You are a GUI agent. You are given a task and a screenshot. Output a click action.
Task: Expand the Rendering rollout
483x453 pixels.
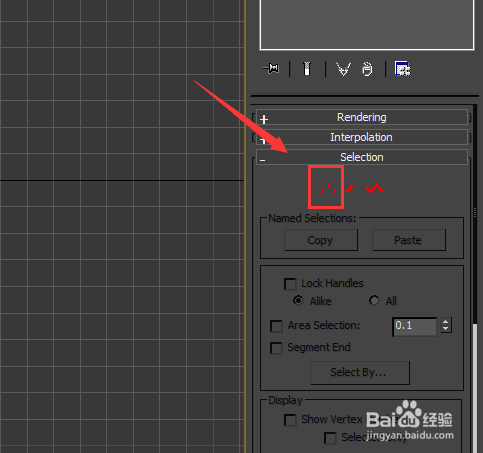pos(362,117)
